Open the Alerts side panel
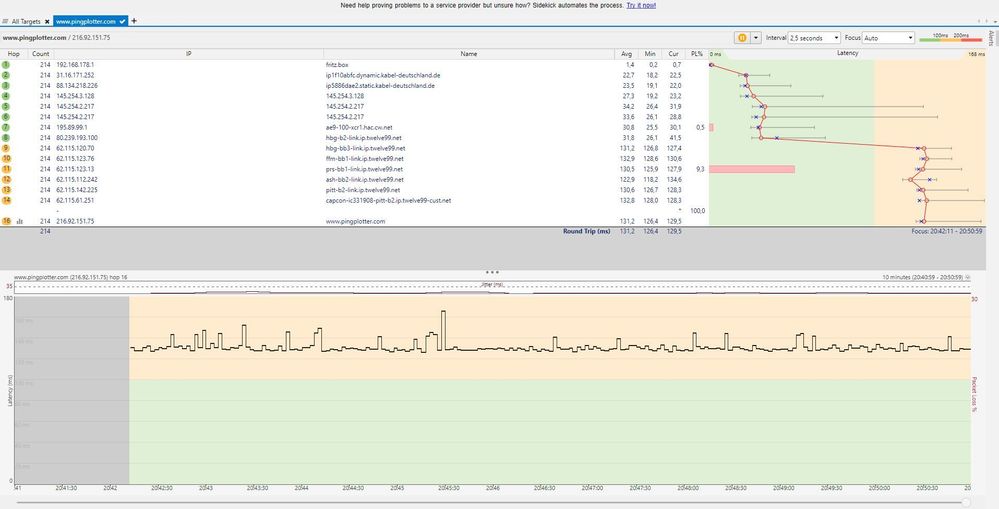The height and width of the screenshot is (509, 999). (x=992, y=38)
